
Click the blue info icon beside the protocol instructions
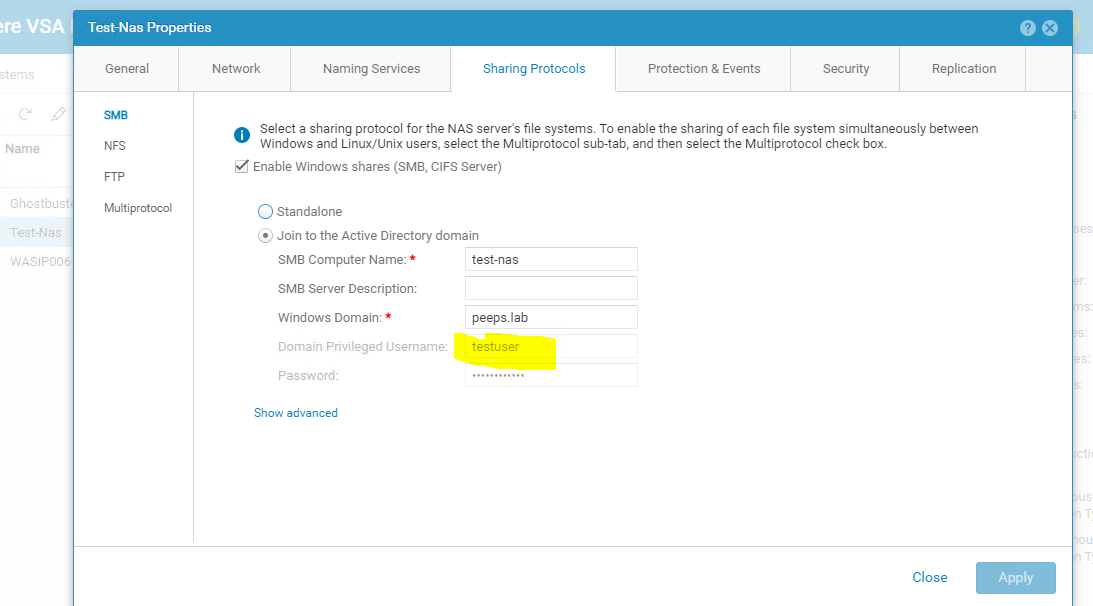coord(241,134)
